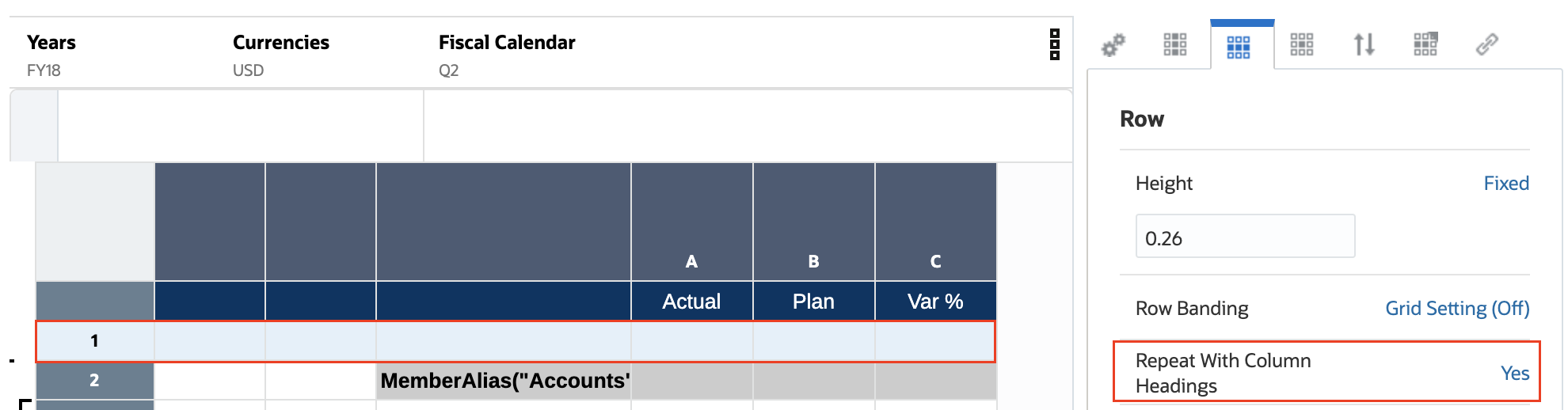The image size is (1568, 410).
Task: Select row 1 header
Action: 94,341
